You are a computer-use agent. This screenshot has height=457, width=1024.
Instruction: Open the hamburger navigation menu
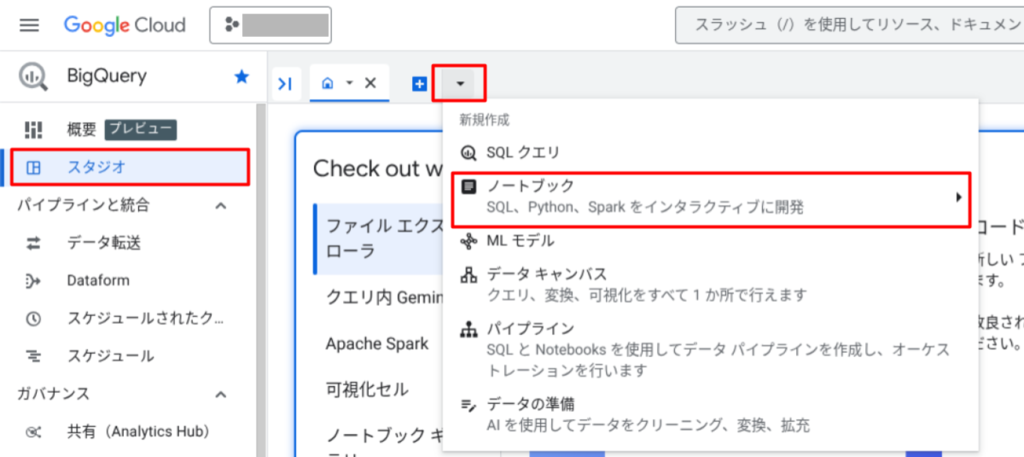point(29,25)
